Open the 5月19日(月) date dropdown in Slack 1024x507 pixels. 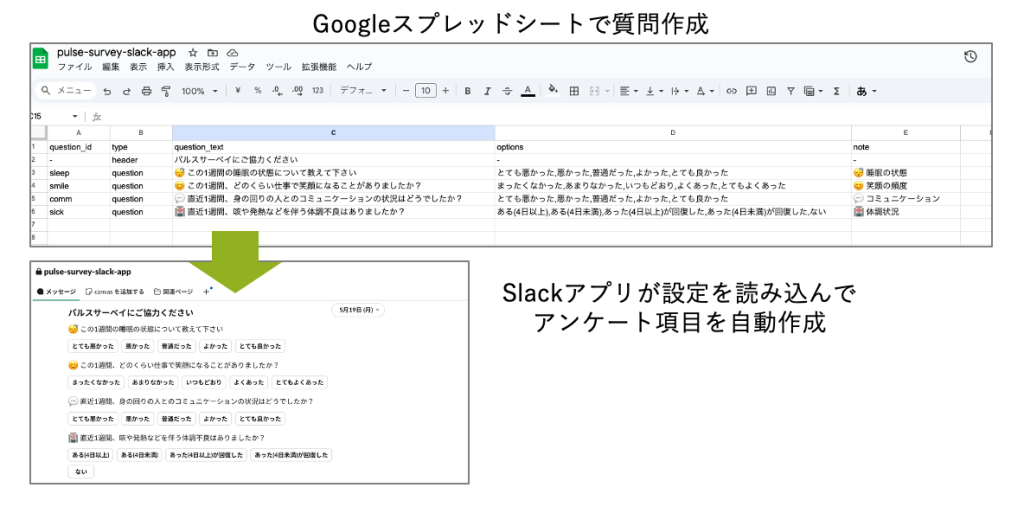tap(358, 310)
